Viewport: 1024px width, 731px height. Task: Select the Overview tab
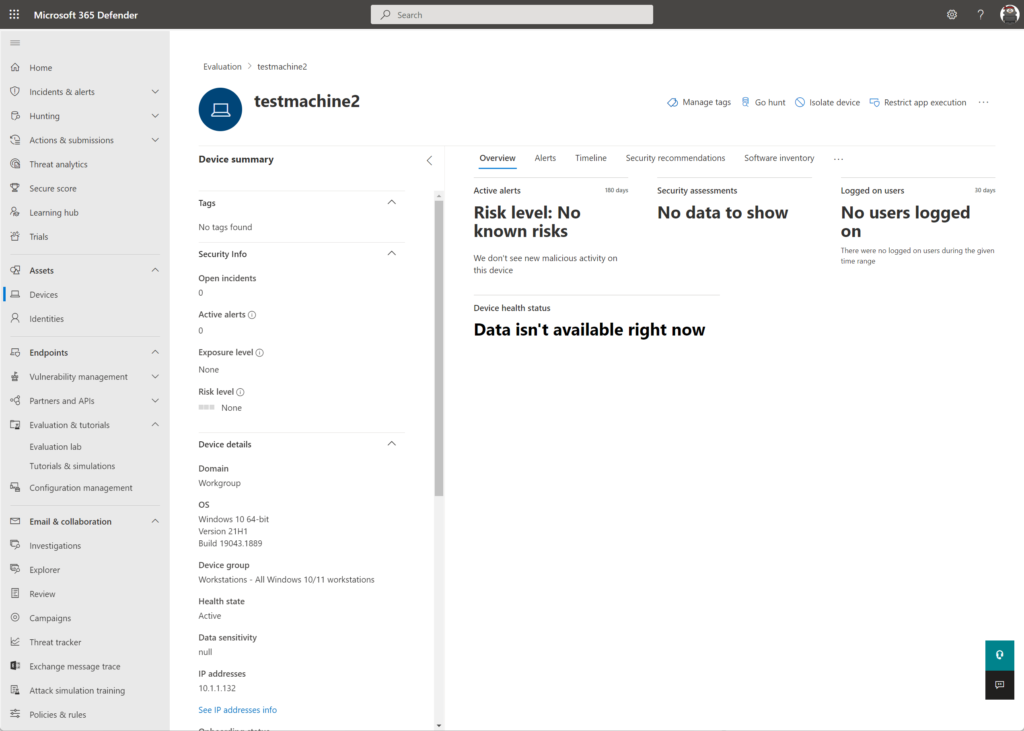(x=497, y=158)
